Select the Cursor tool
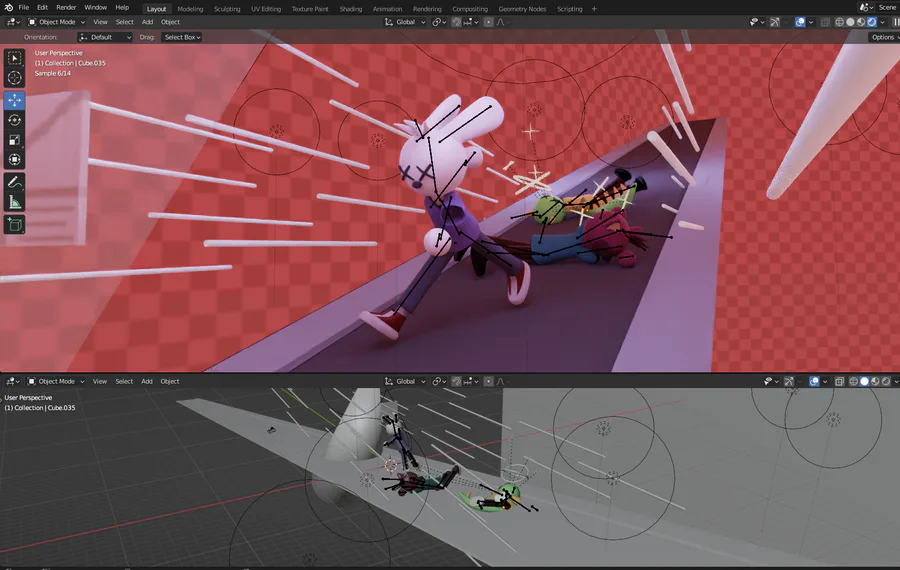The height and width of the screenshot is (570, 900). coord(14,77)
